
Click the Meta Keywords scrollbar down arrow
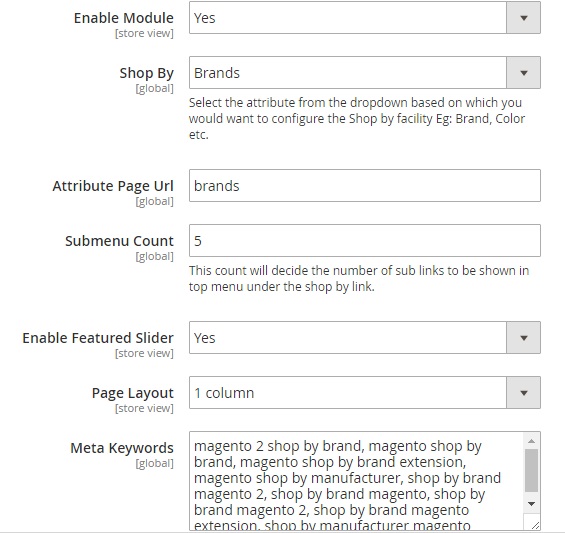click(531, 503)
